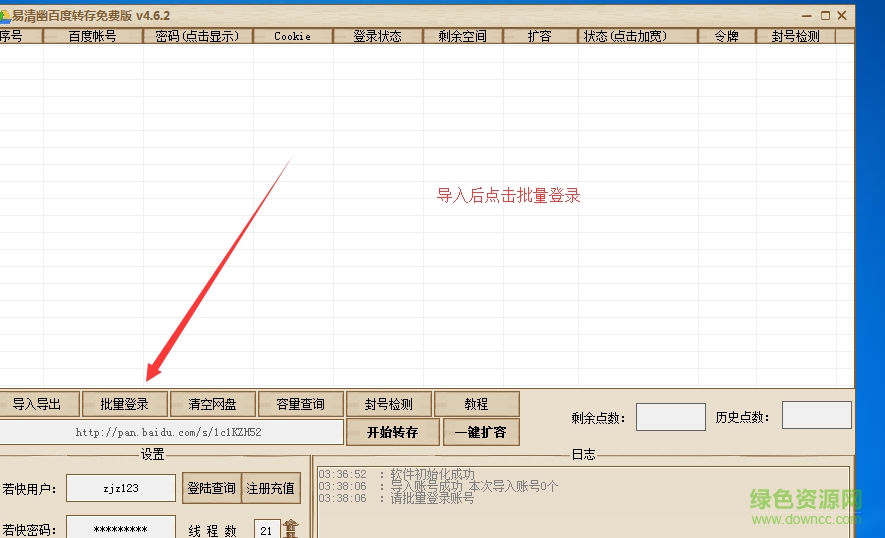Viewport: 885px width, 538px height.
Task: Click the 若快用户 username field
Action: (x=121, y=488)
